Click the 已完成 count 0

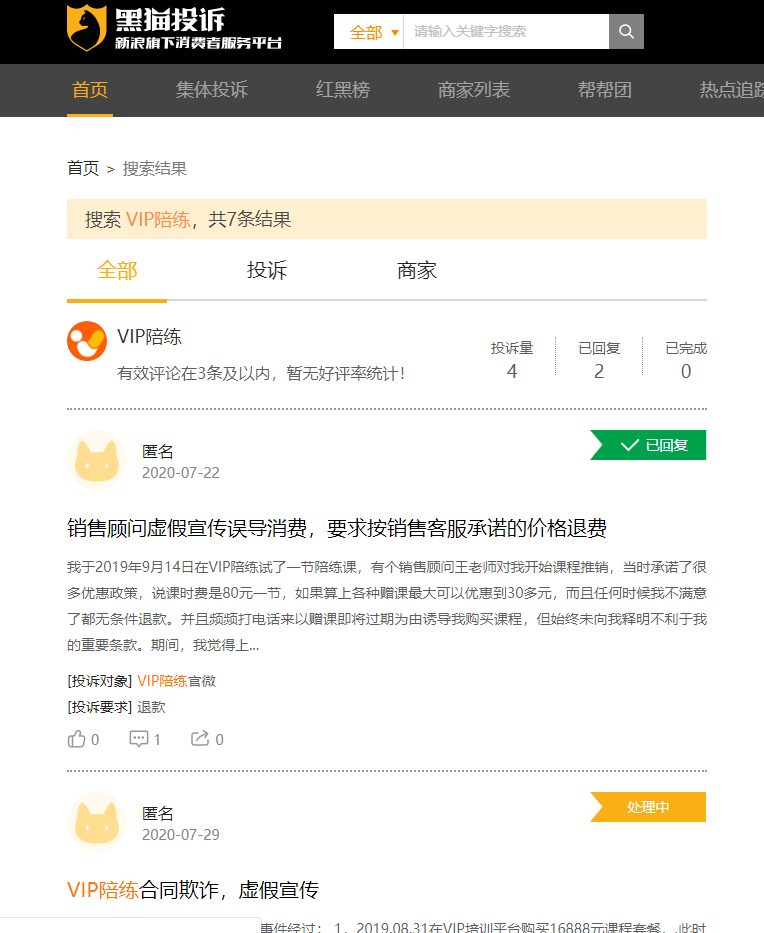click(686, 371)
